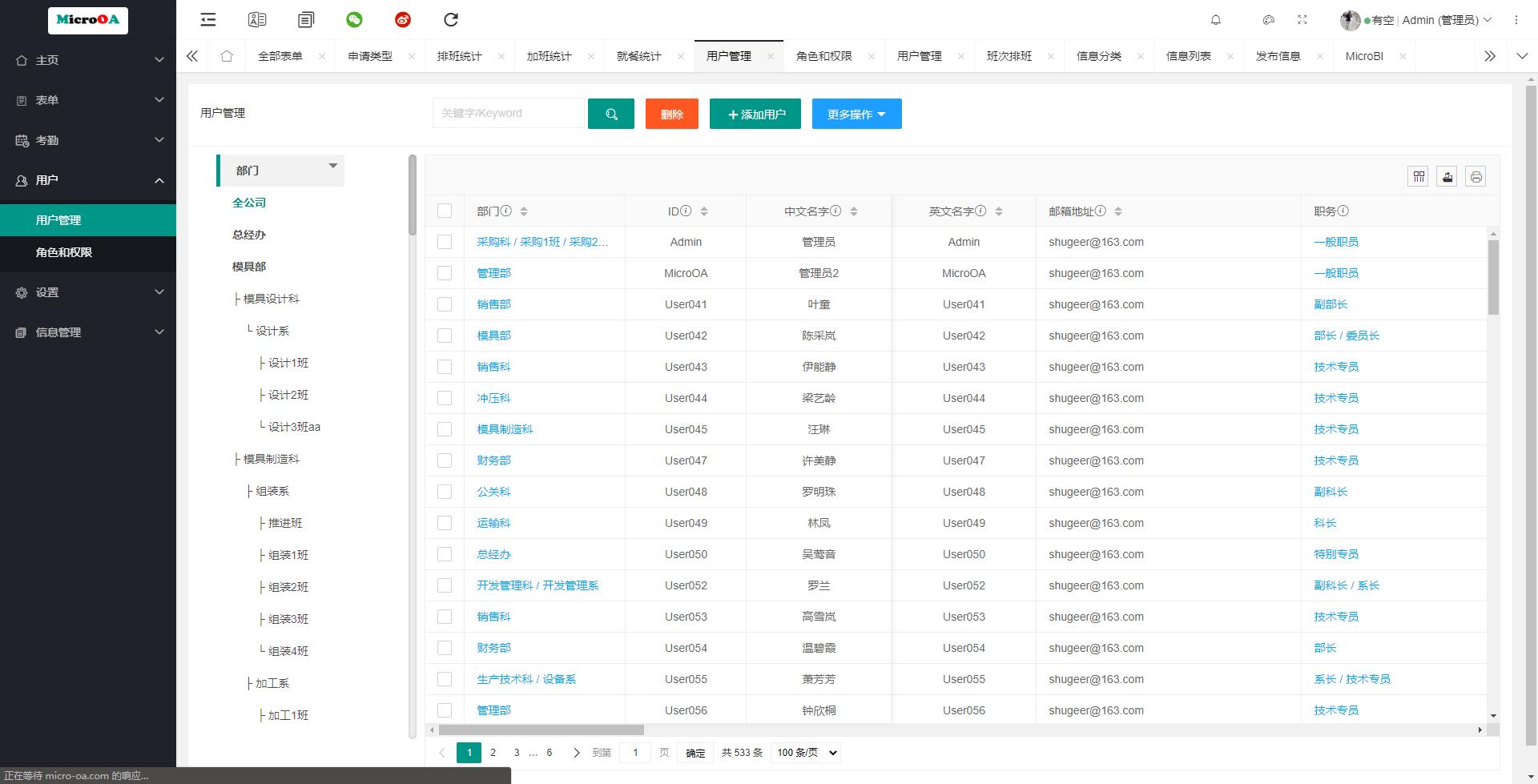Click the print icon above the table
Viewport: 1538px width, 784px height.
[1476, 177]
